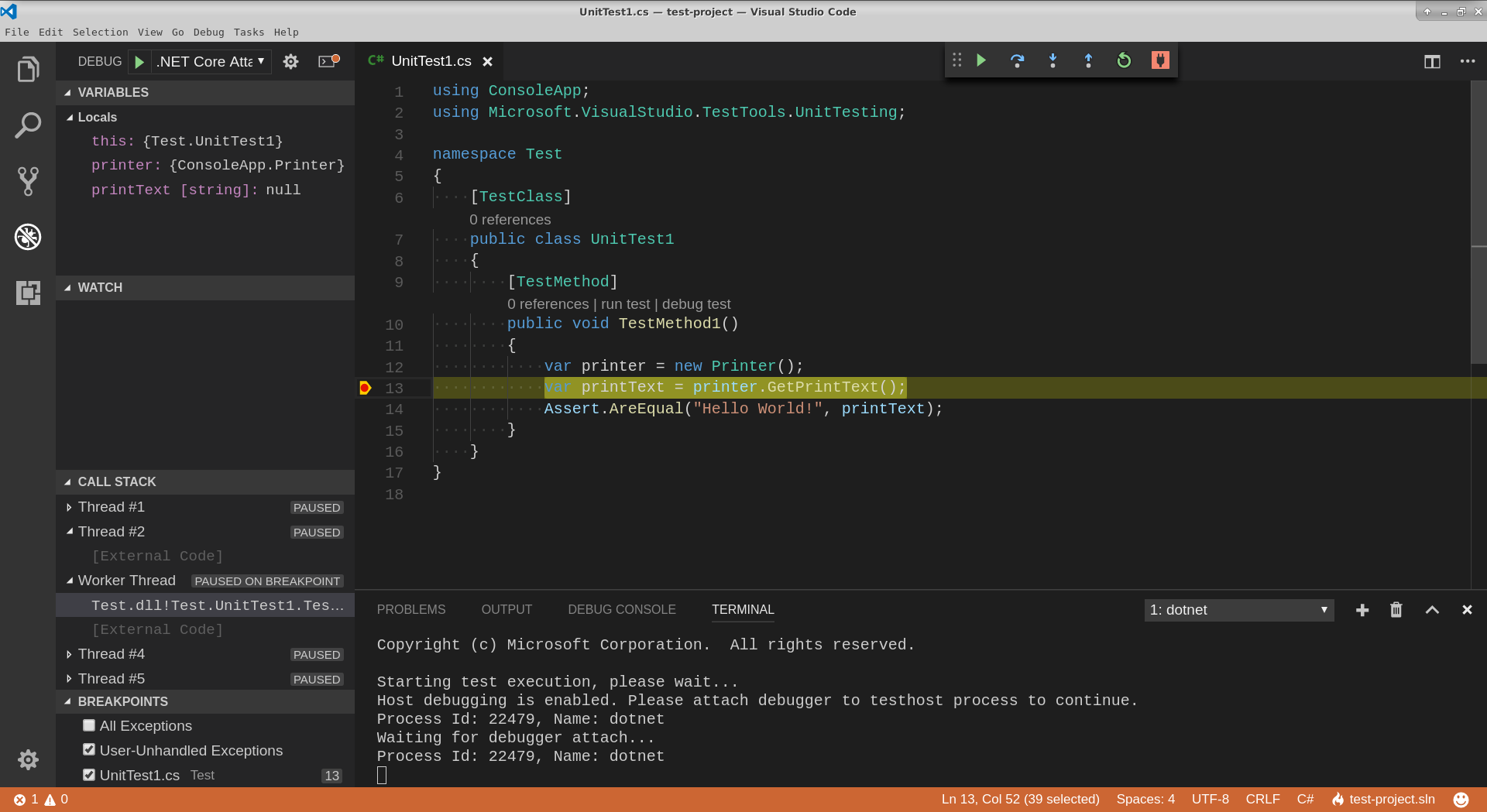Open the editor More Actions menu
Viewport: 1487px width, 812px height.
(x=1468, y=61)
